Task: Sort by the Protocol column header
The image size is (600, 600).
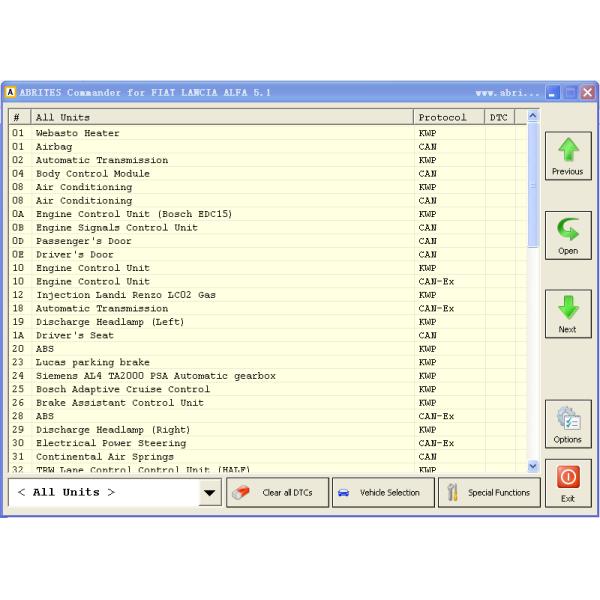Action: (x=447, y=117)
